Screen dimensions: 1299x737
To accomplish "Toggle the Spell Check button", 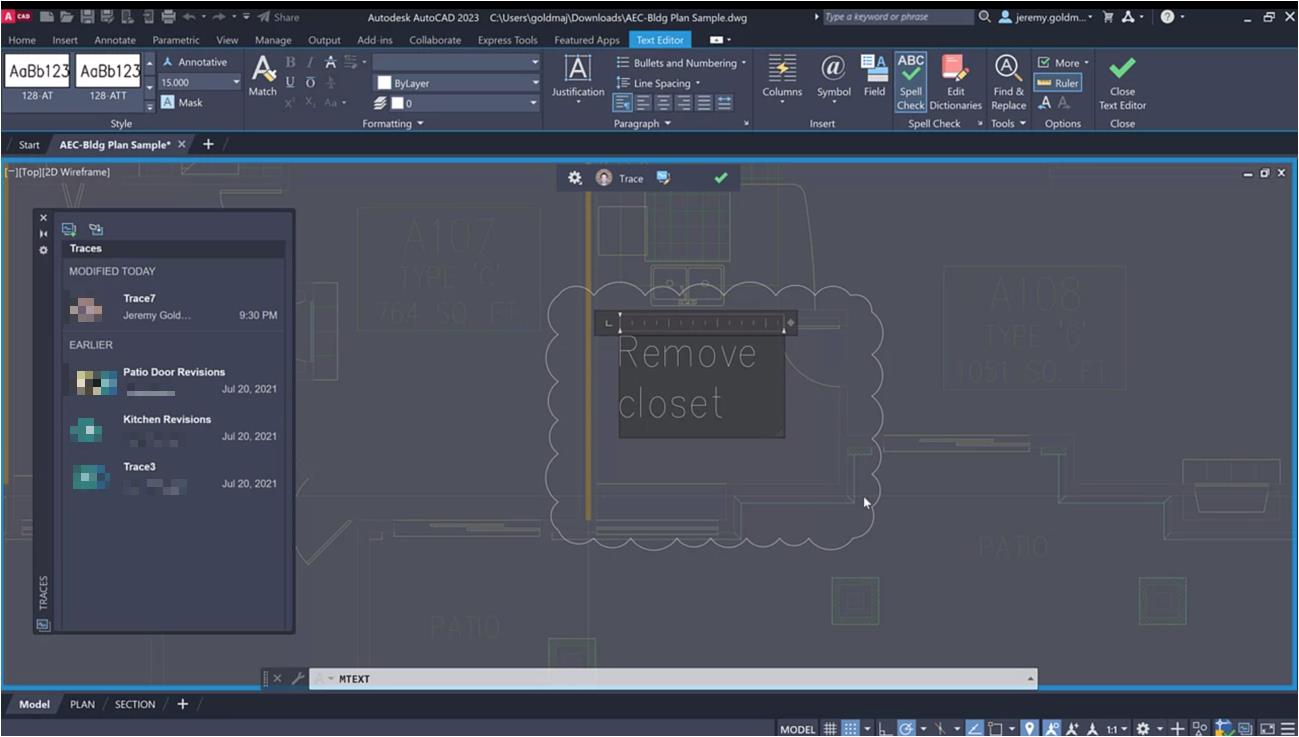I will click(x=911, y=83).
